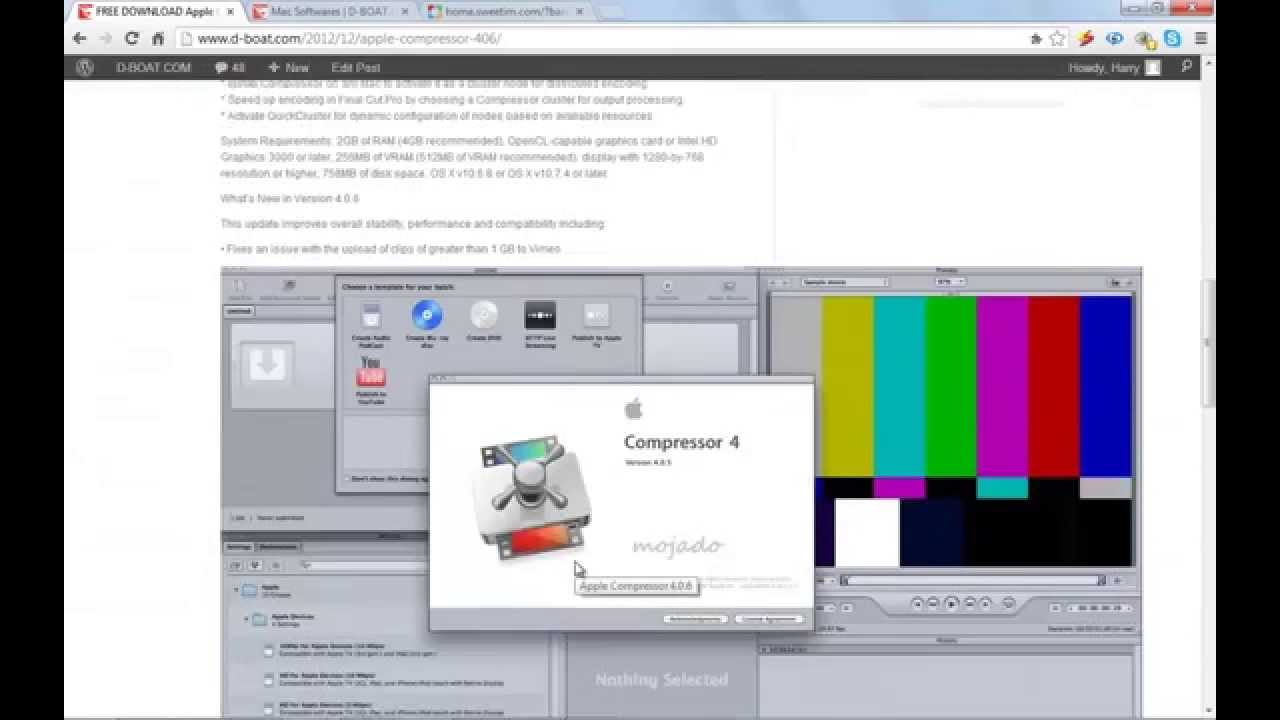Click the play button under preview
This screenshot has width=1280, height=720.
point(951,604)
